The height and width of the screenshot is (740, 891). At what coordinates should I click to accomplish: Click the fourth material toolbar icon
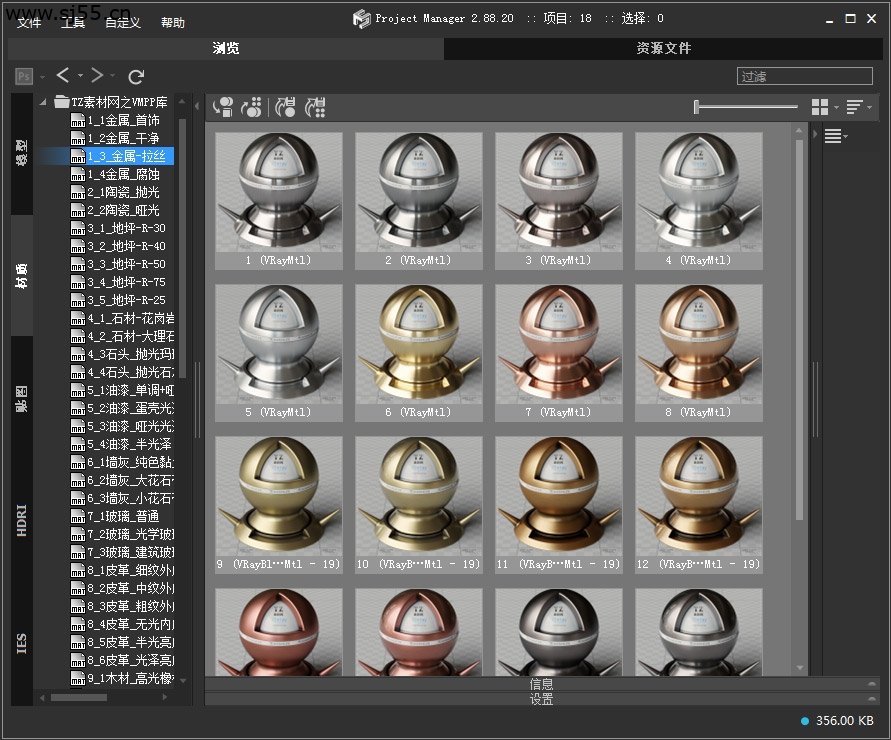point(316,107)
